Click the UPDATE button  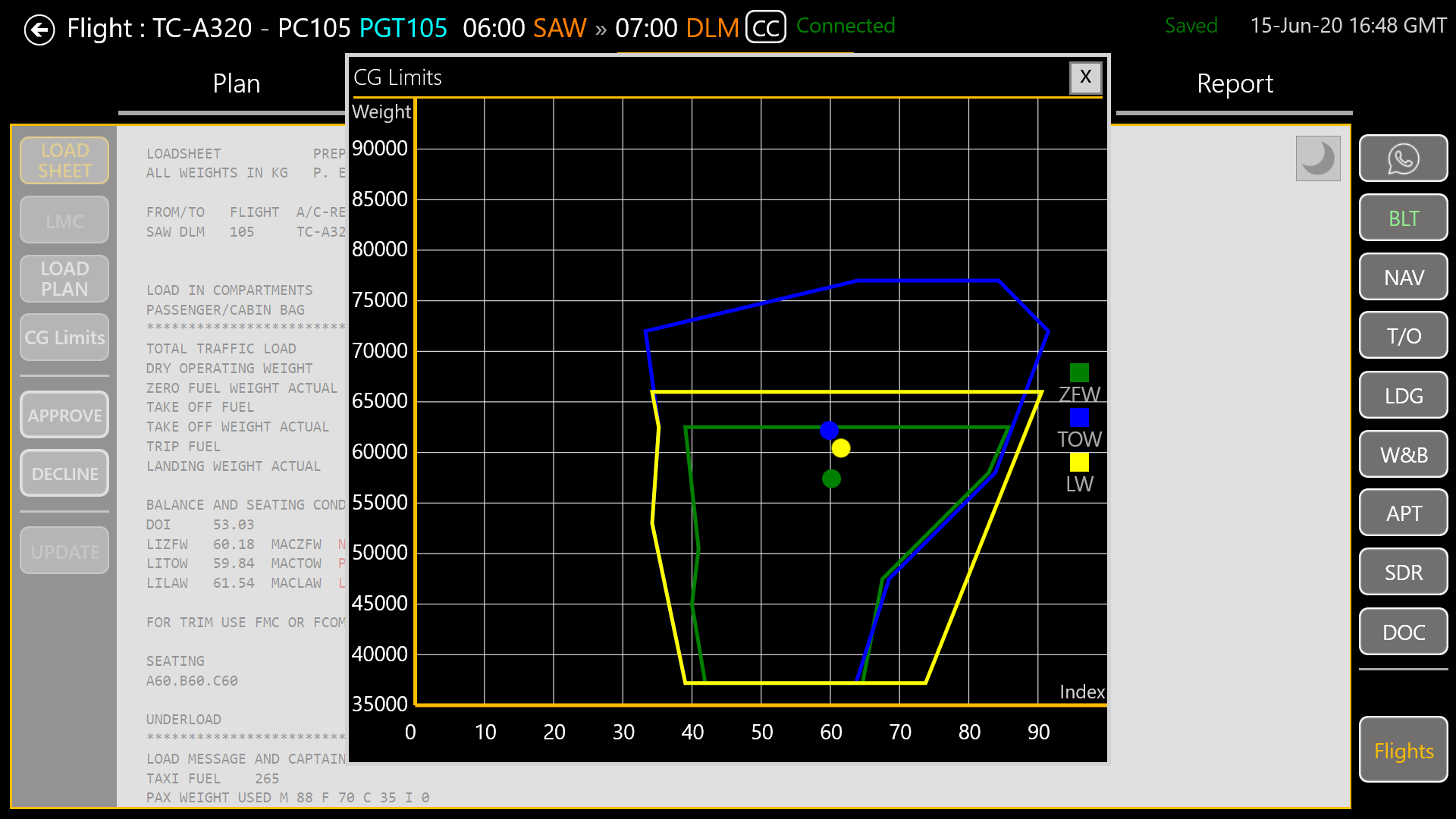64,551
